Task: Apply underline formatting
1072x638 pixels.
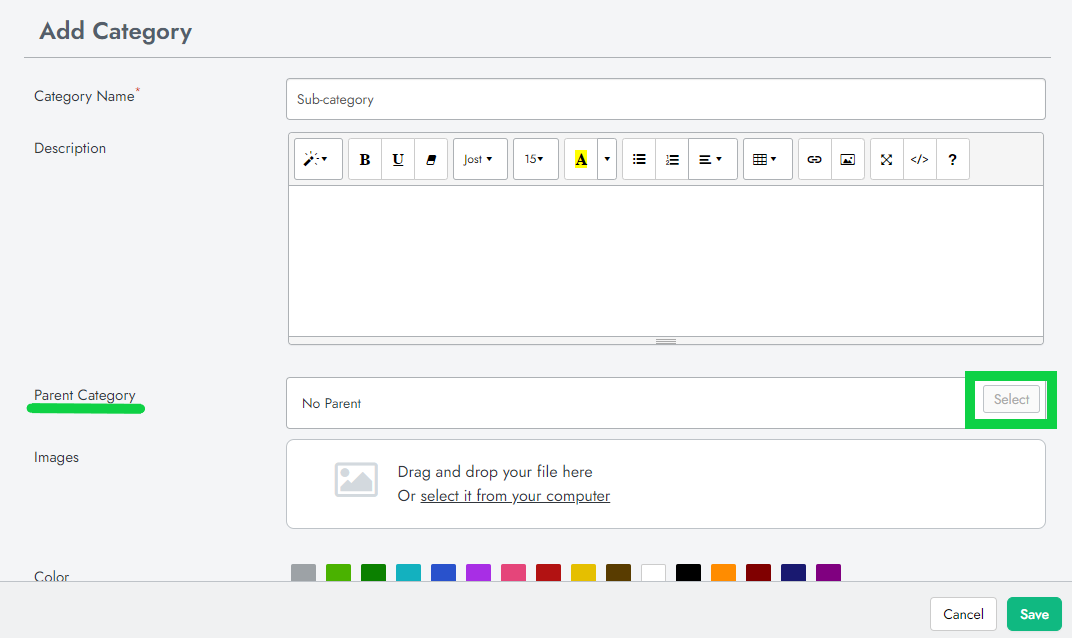Action: click(398, 159)
